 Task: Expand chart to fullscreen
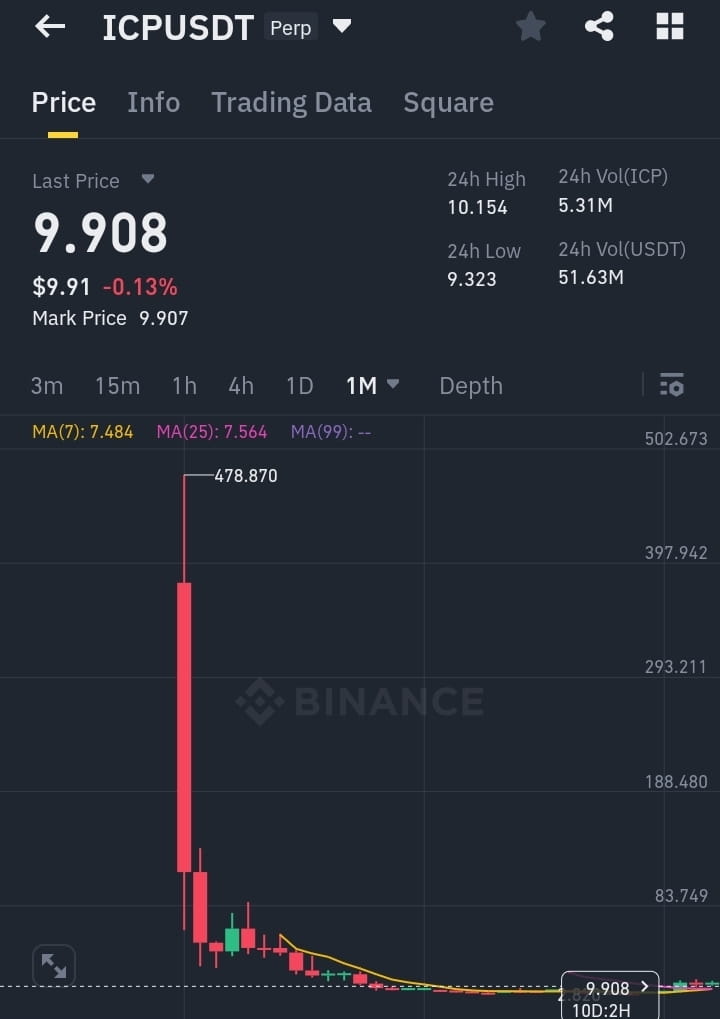(x=54, y=966)
